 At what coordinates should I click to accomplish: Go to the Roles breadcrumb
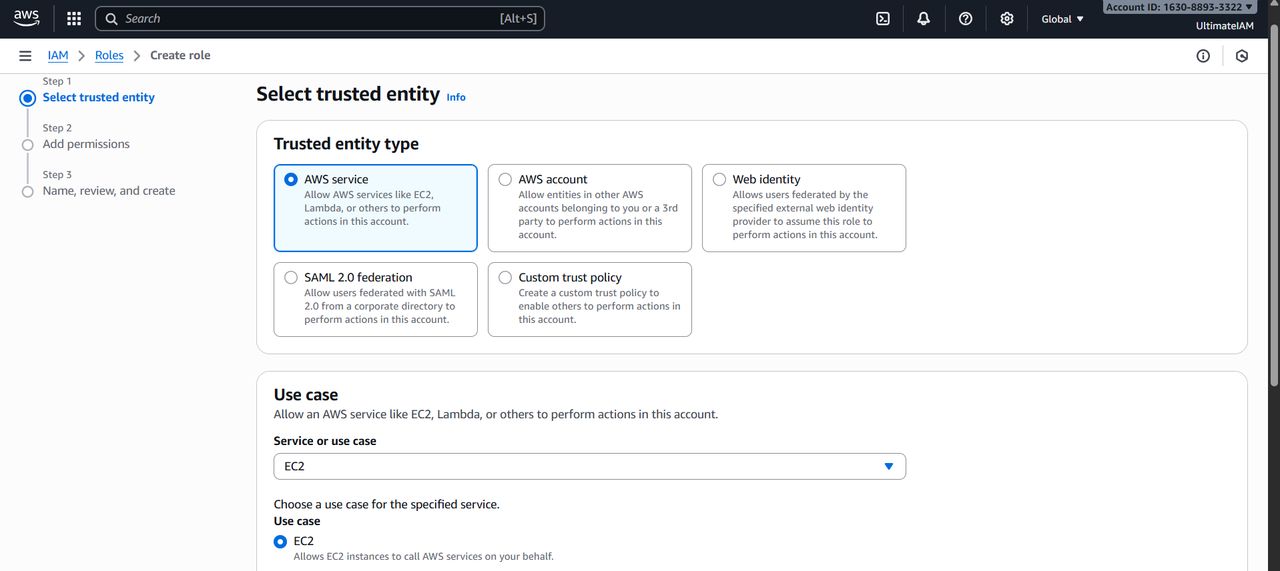coord(109,56)
